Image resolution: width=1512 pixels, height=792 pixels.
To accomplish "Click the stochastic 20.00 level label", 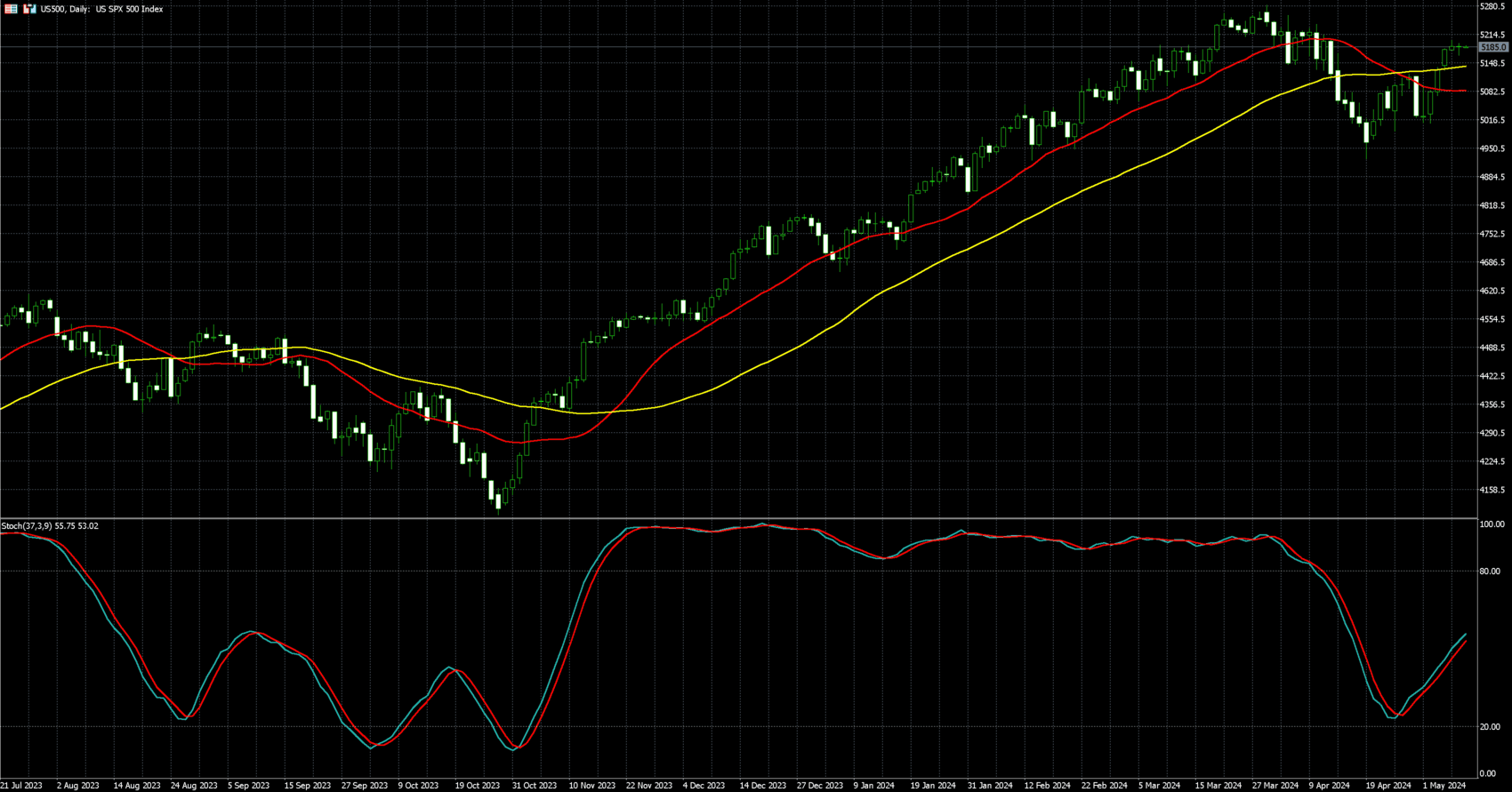I will coord(1489,727).
